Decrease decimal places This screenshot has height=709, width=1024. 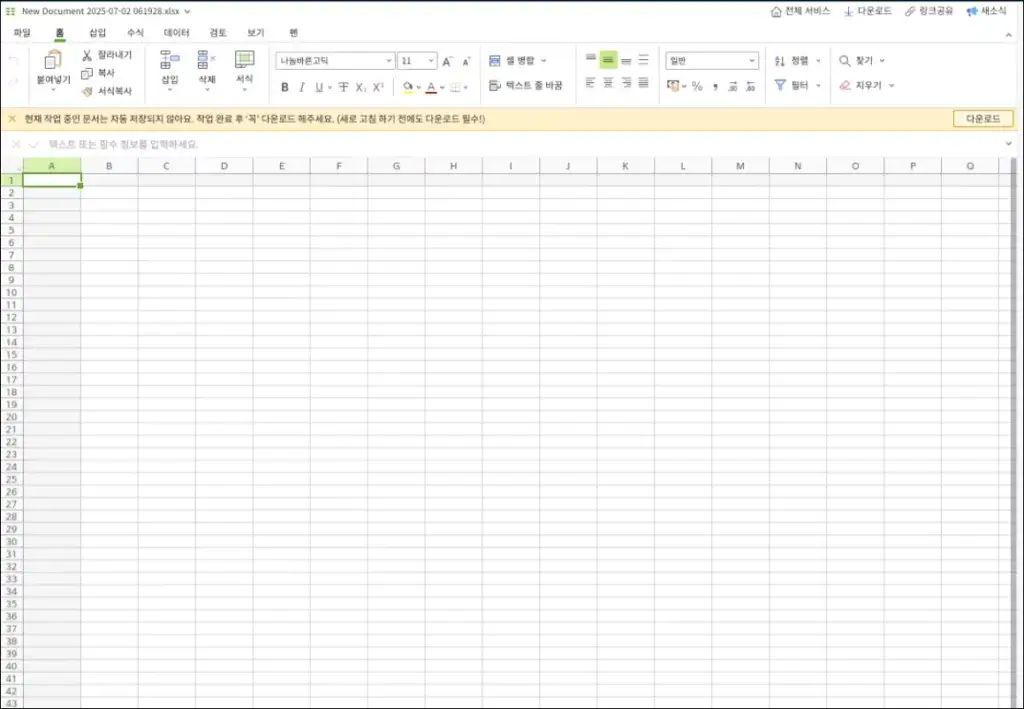click(750, 86)
